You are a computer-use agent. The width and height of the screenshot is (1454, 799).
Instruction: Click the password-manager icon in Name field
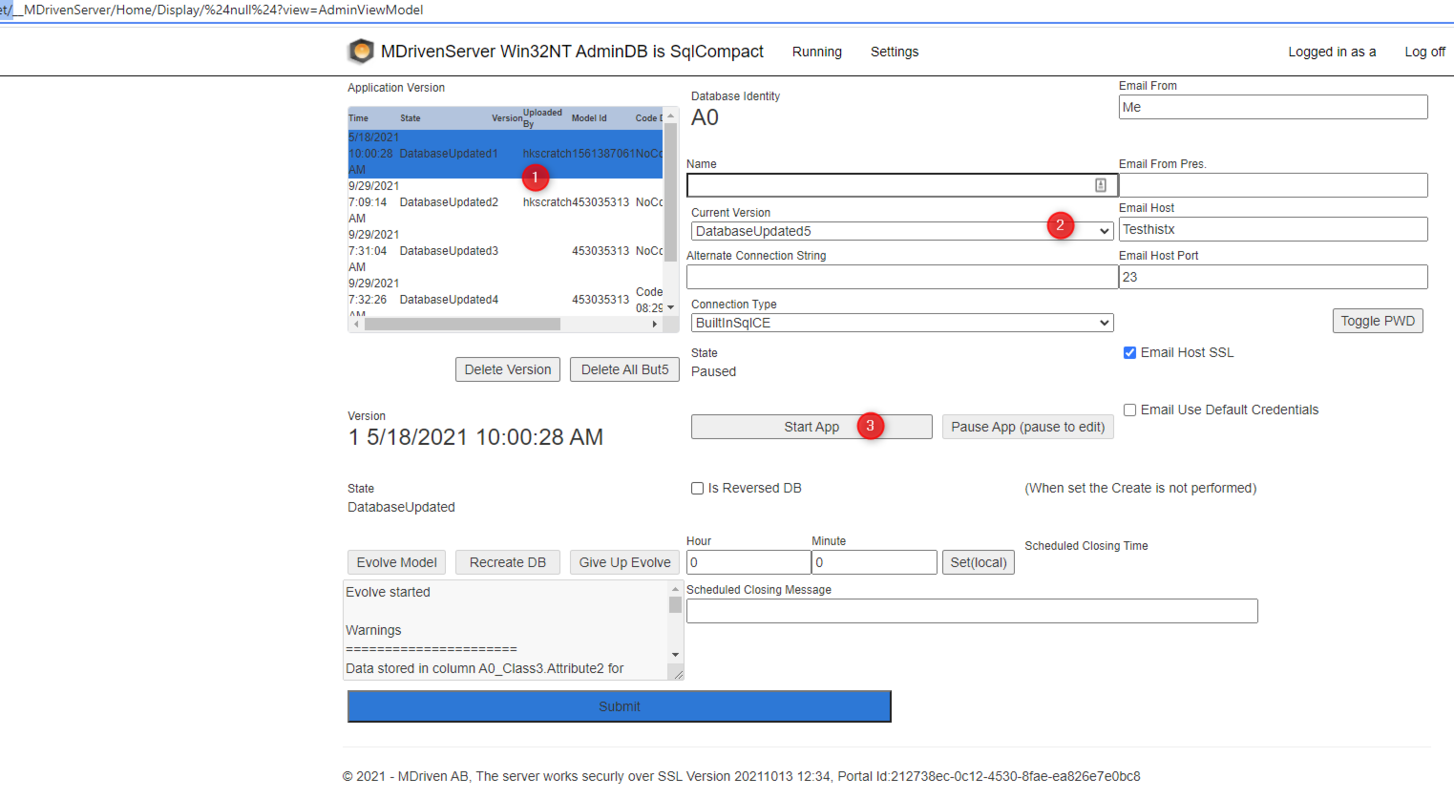click(x=1100, y=185)
